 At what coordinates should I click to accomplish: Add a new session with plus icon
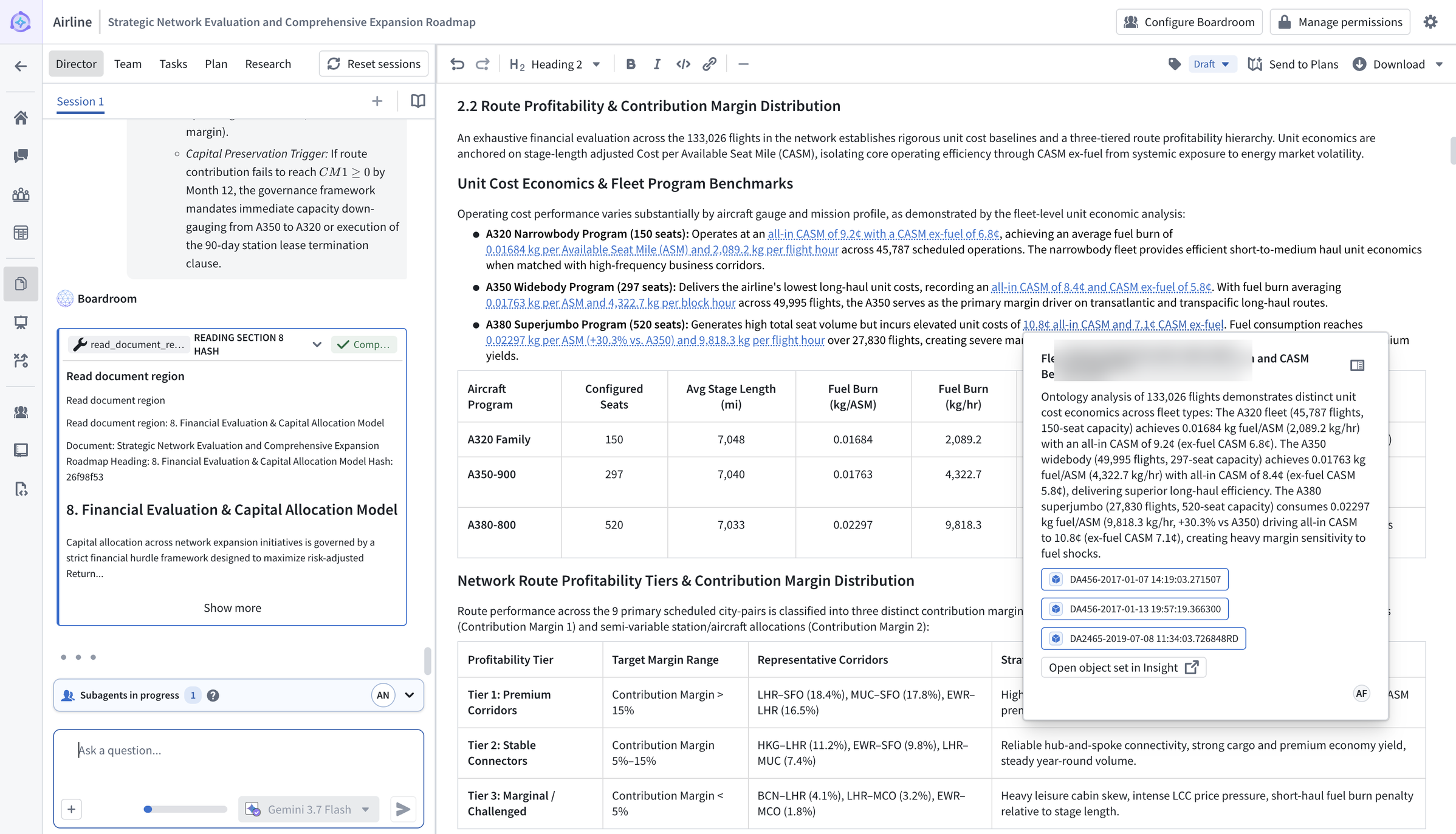pos(377,101)
